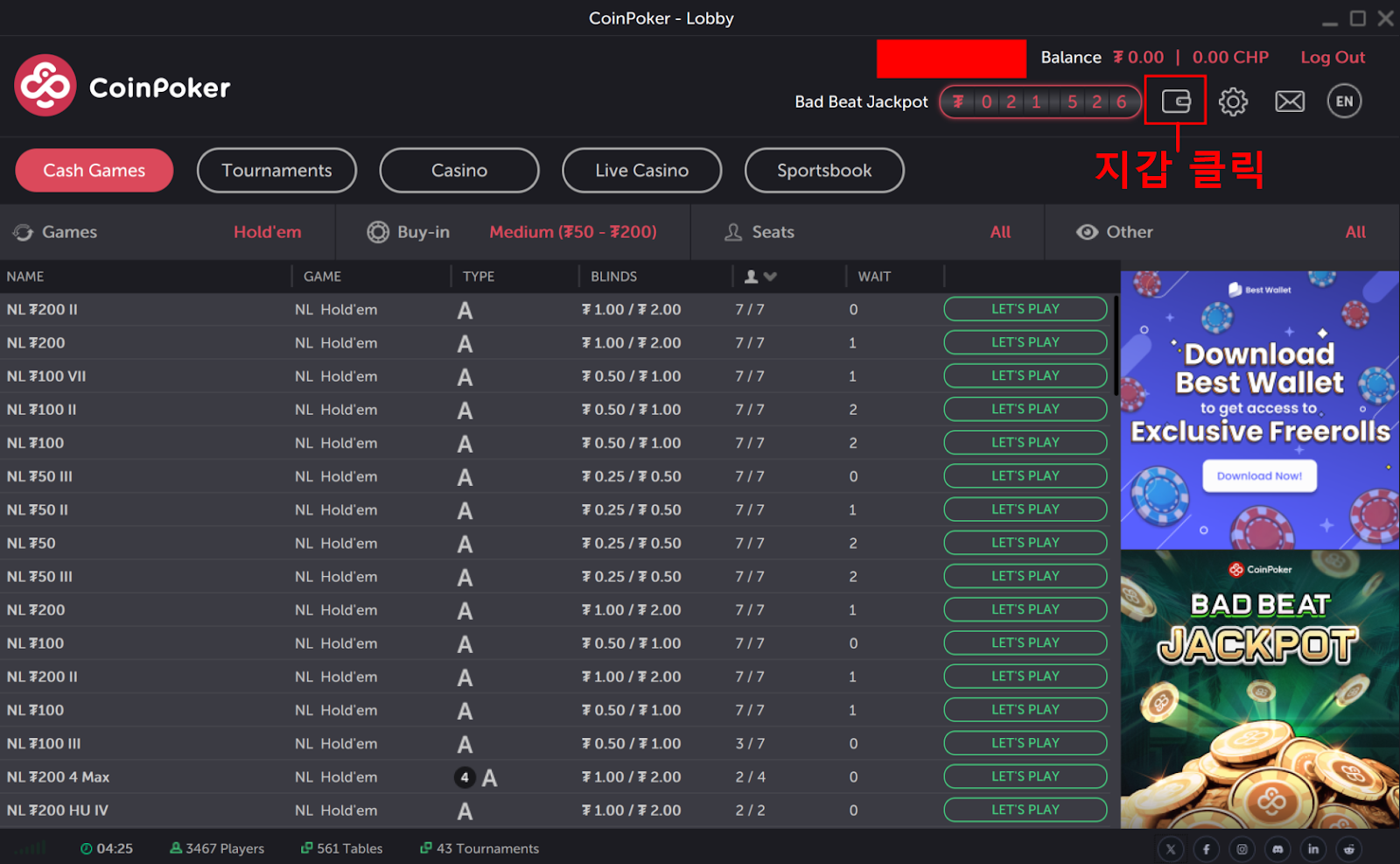The image size is (1400, 864).
Task: Switch to Cash Games tab
Action: click(x=94, y=170)
